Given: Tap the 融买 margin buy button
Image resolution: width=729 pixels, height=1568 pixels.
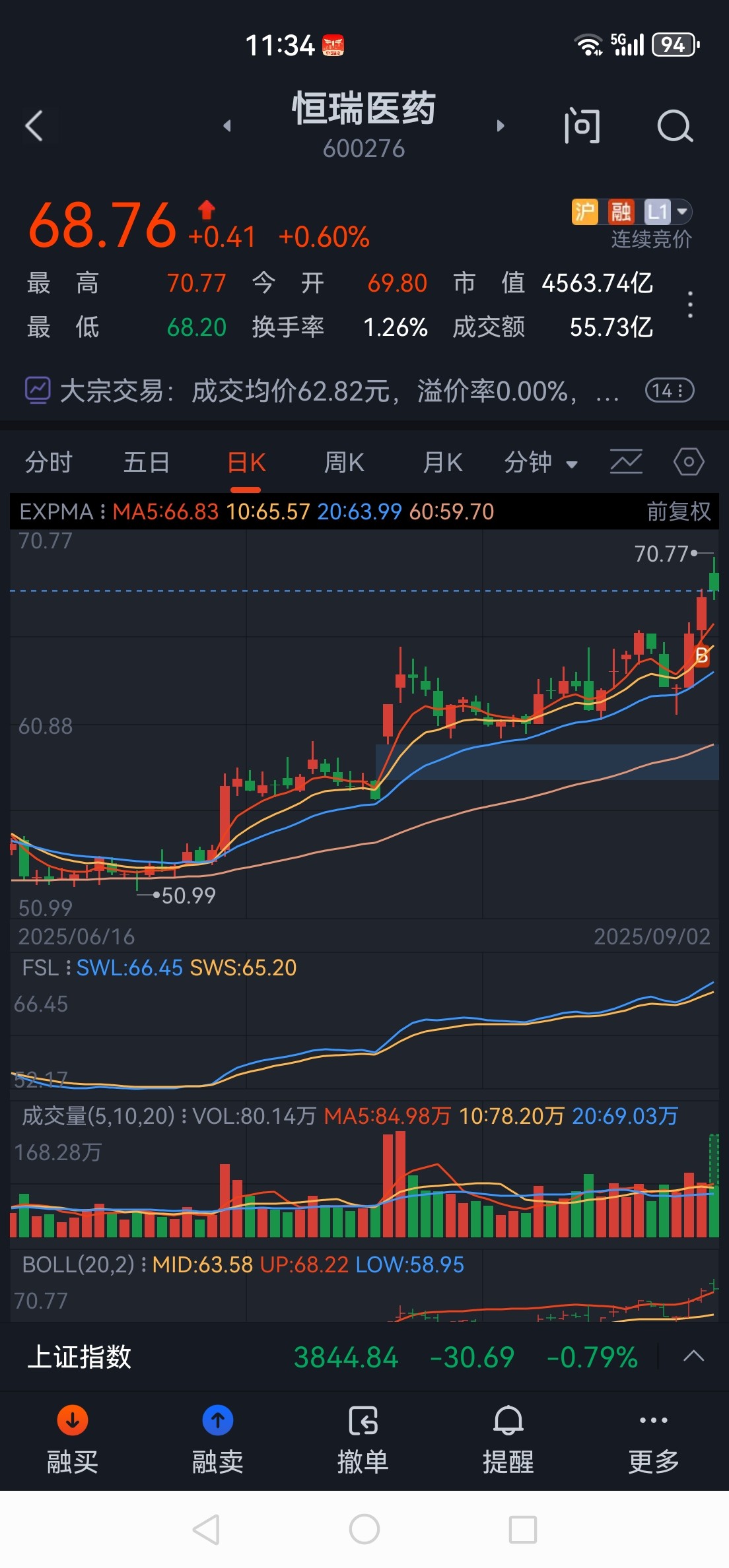Looking at the screenshot, I should pyautogui.click(x=73, y=1440).
